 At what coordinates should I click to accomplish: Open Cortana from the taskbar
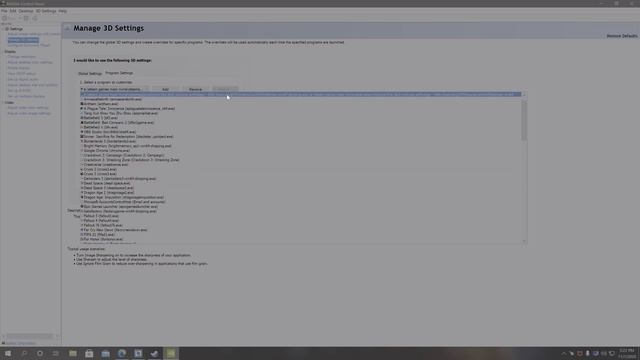[x=40, y=353]
